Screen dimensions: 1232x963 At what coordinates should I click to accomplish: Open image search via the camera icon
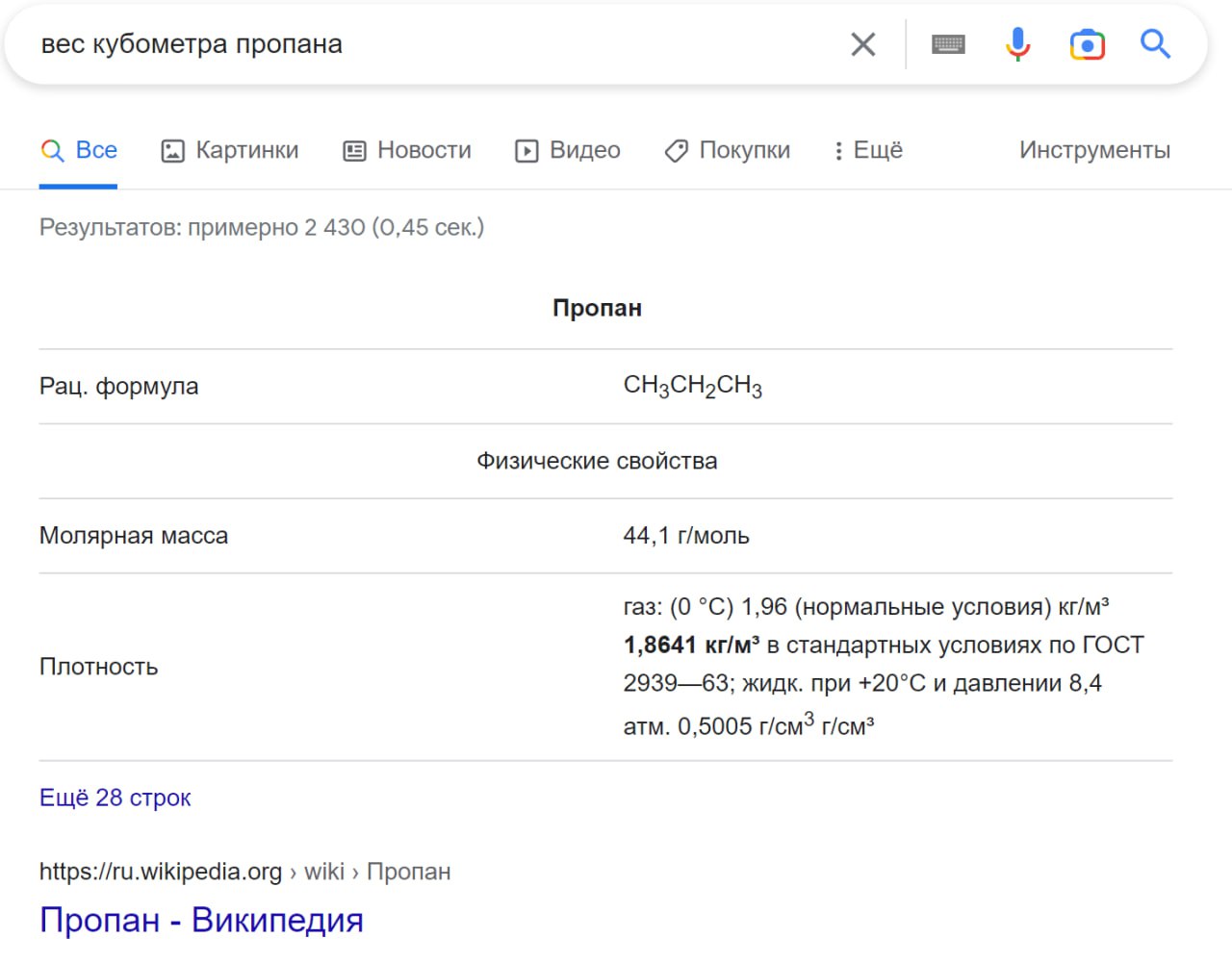(1087, 44)
